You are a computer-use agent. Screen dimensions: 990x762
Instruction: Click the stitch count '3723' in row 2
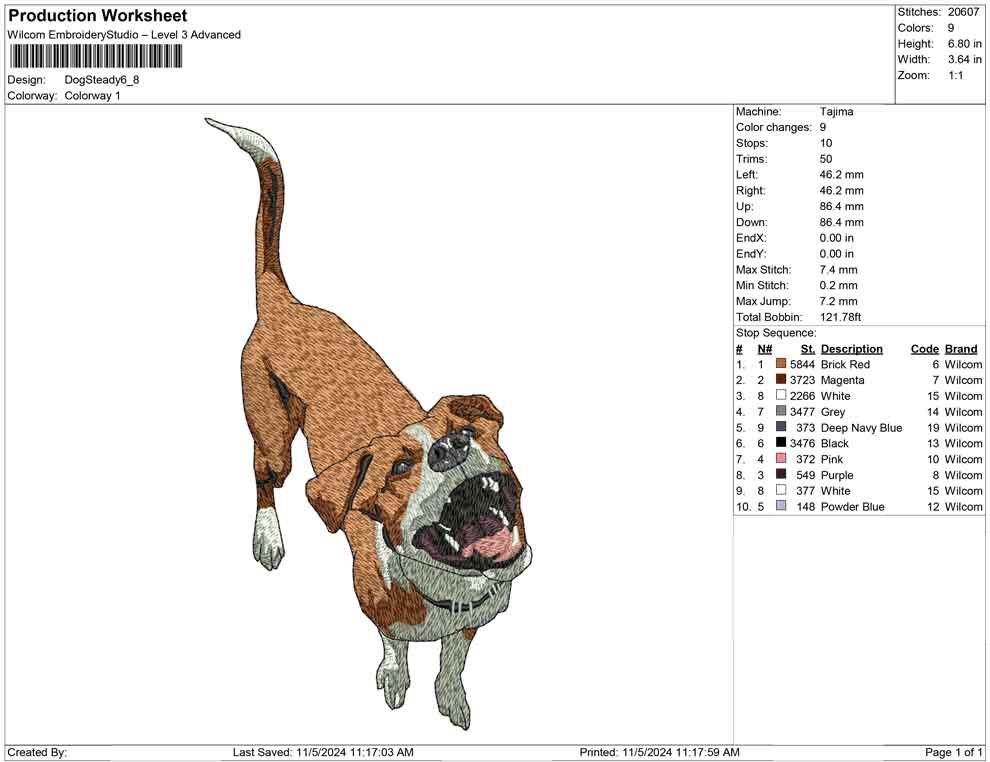(x=802, y=380)
